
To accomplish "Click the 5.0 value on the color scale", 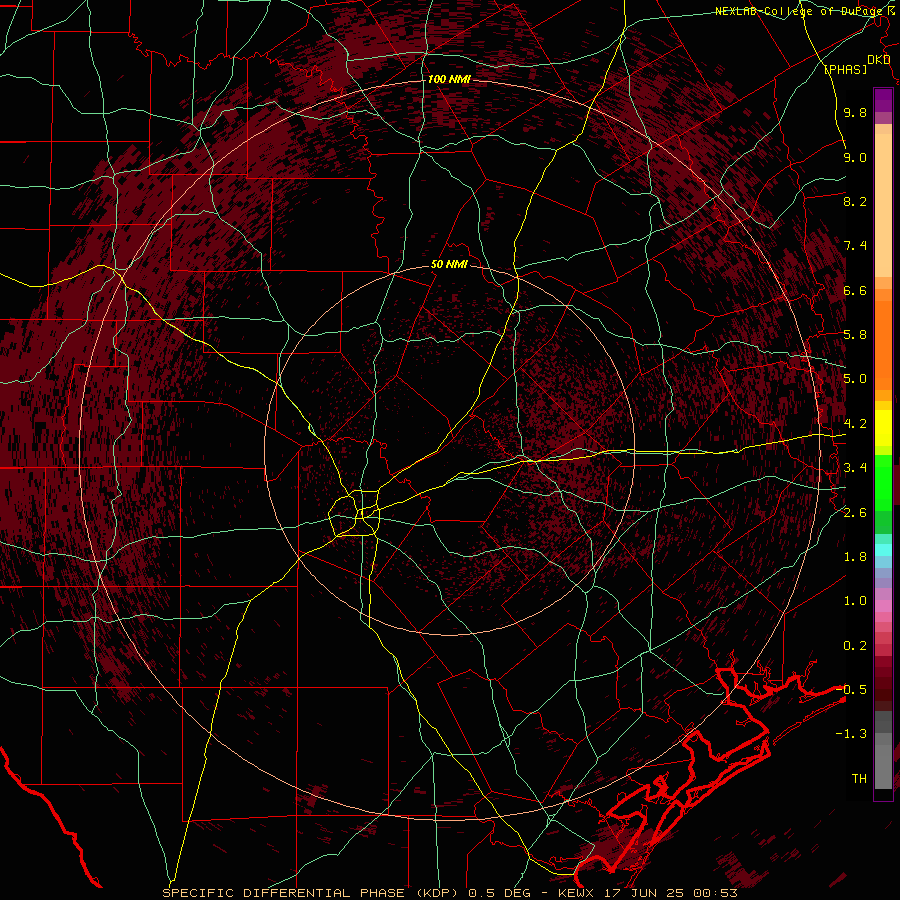I will coord(855,379).
